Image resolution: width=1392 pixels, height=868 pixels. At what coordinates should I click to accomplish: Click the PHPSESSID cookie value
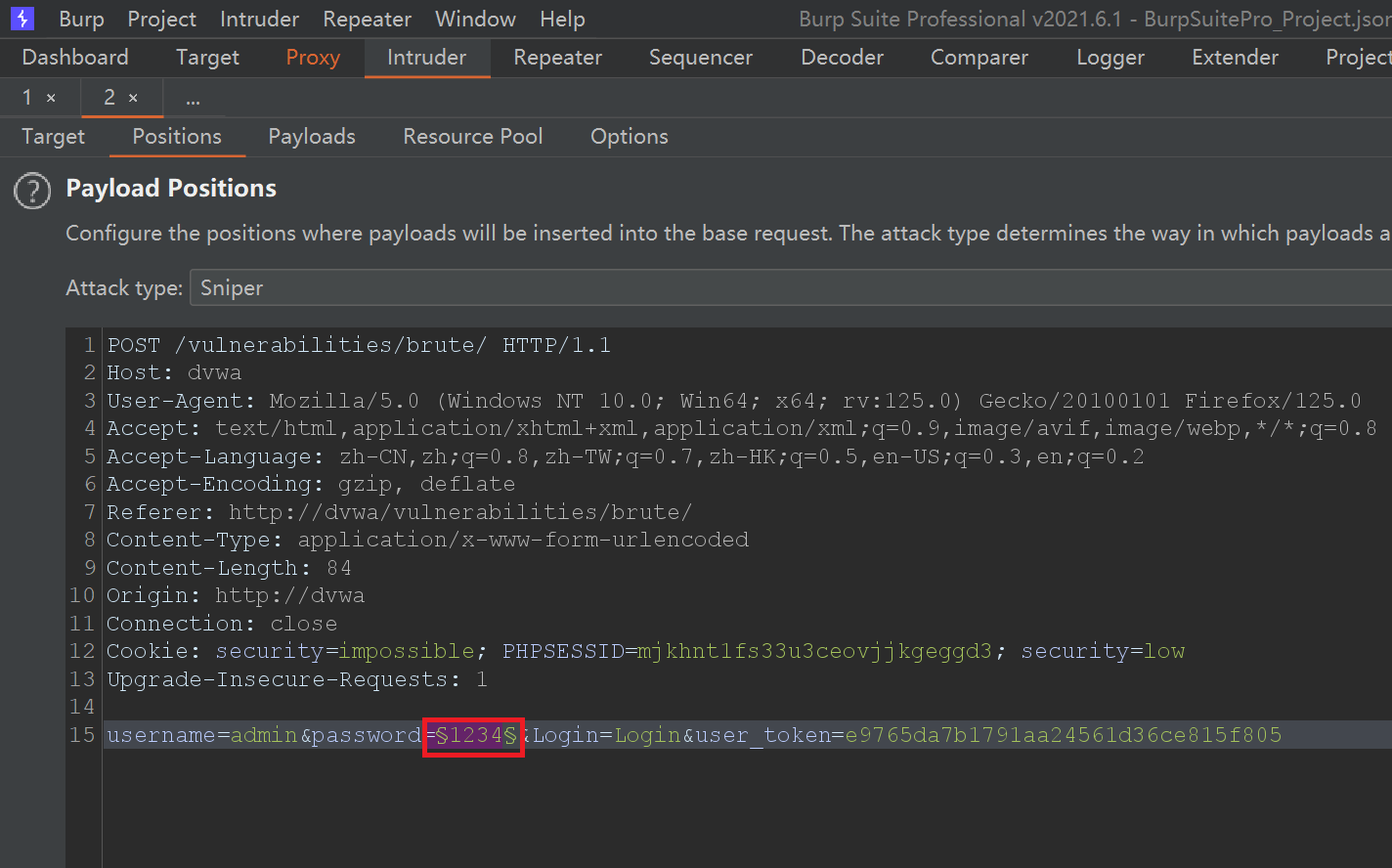point(814,651)
